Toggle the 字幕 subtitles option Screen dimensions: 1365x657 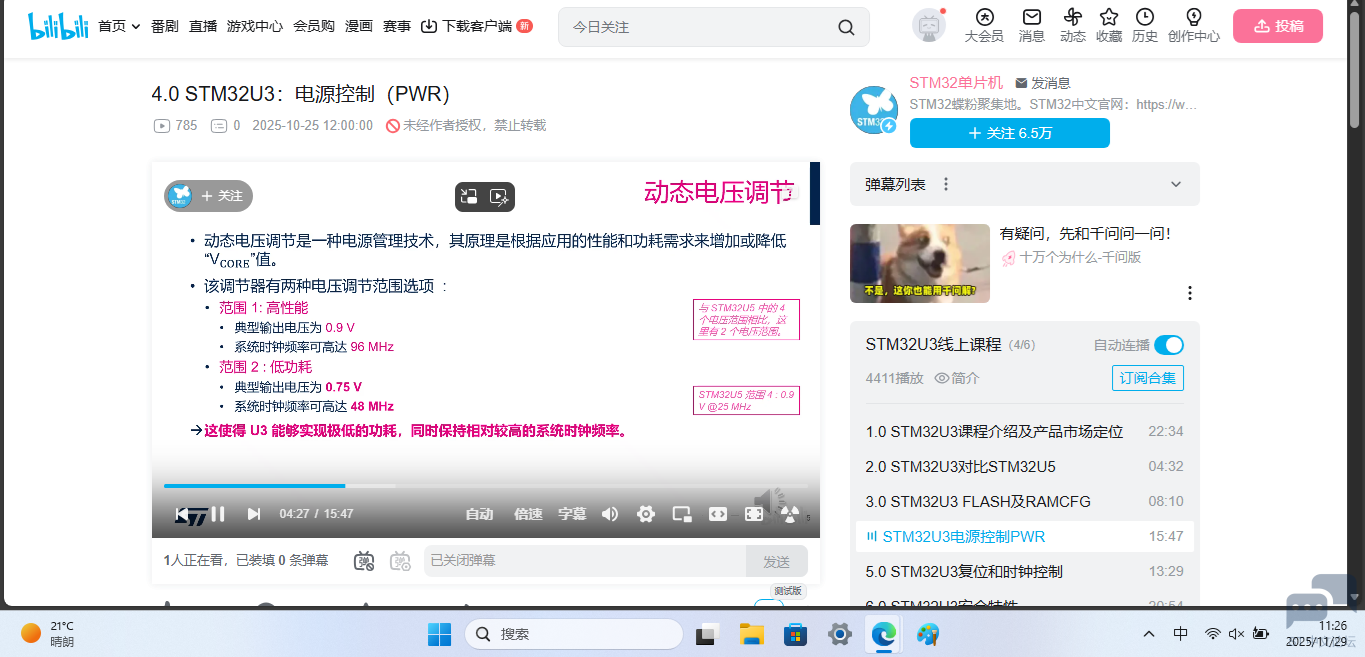tap(572, 513)
